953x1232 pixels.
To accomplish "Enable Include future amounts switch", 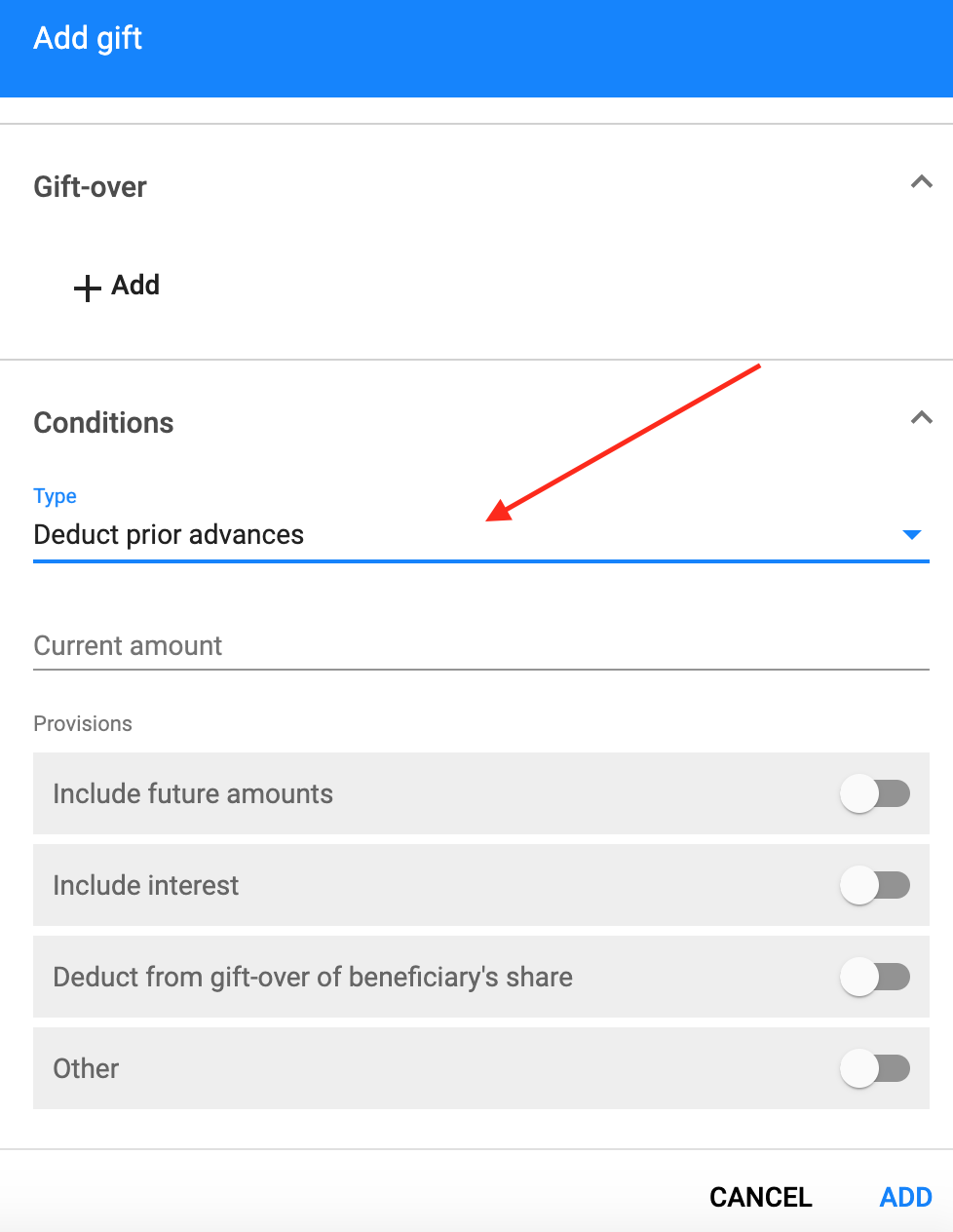I will [875, 793].
